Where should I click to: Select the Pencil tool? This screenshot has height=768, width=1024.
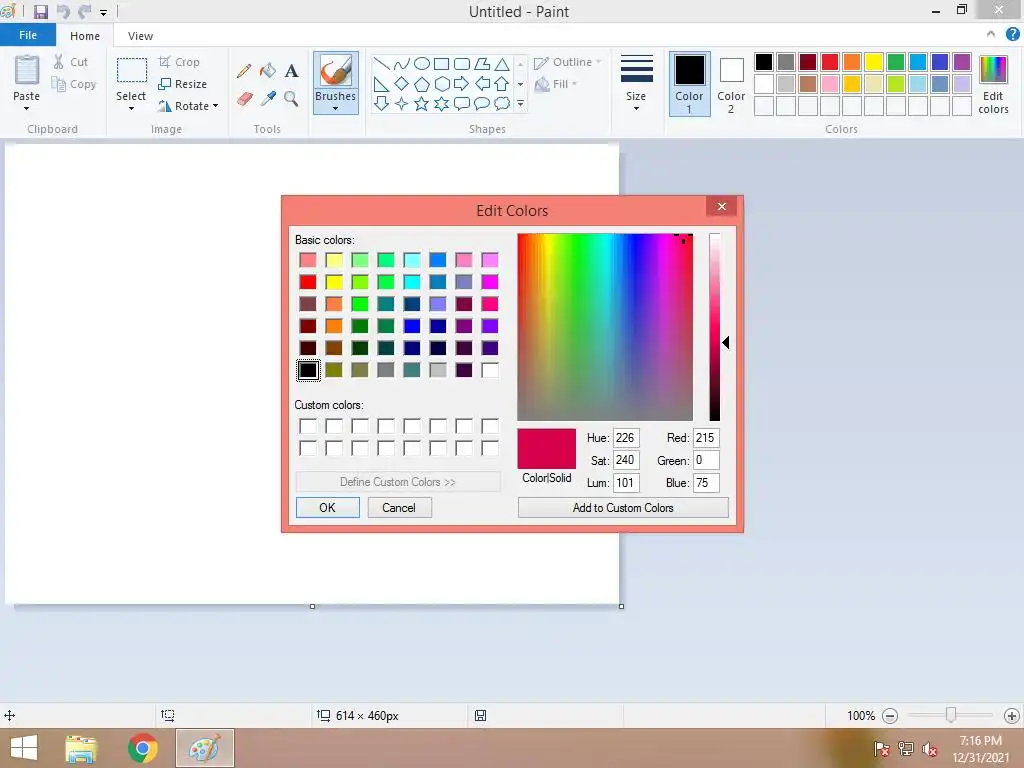tap(244, 71)
